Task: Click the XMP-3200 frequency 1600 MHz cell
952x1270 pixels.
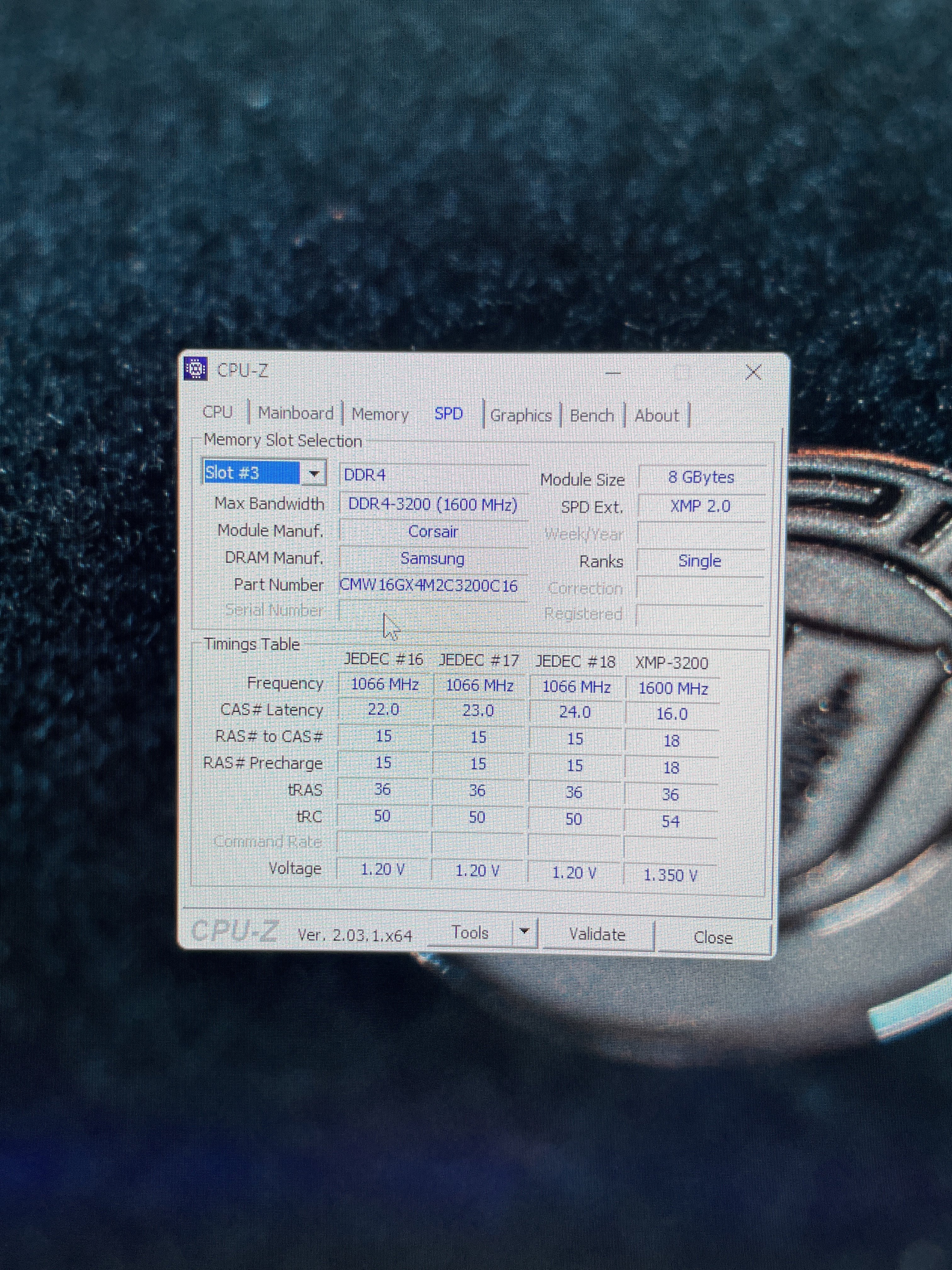Action: click(672, 689)
